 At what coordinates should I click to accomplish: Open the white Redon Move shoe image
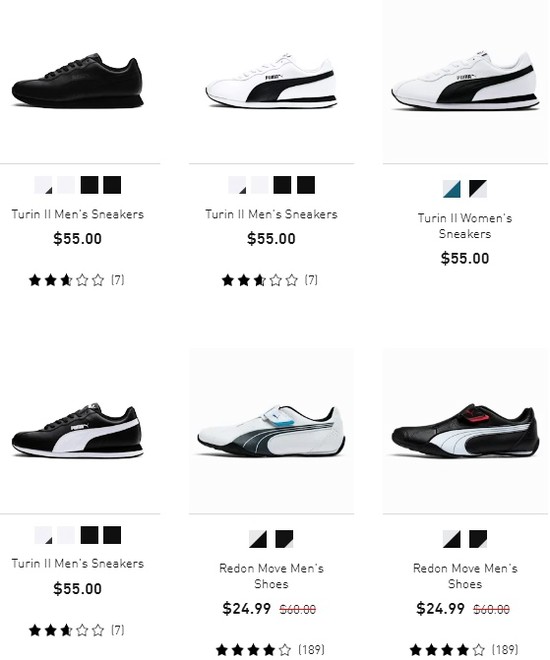tap(271, 430)
